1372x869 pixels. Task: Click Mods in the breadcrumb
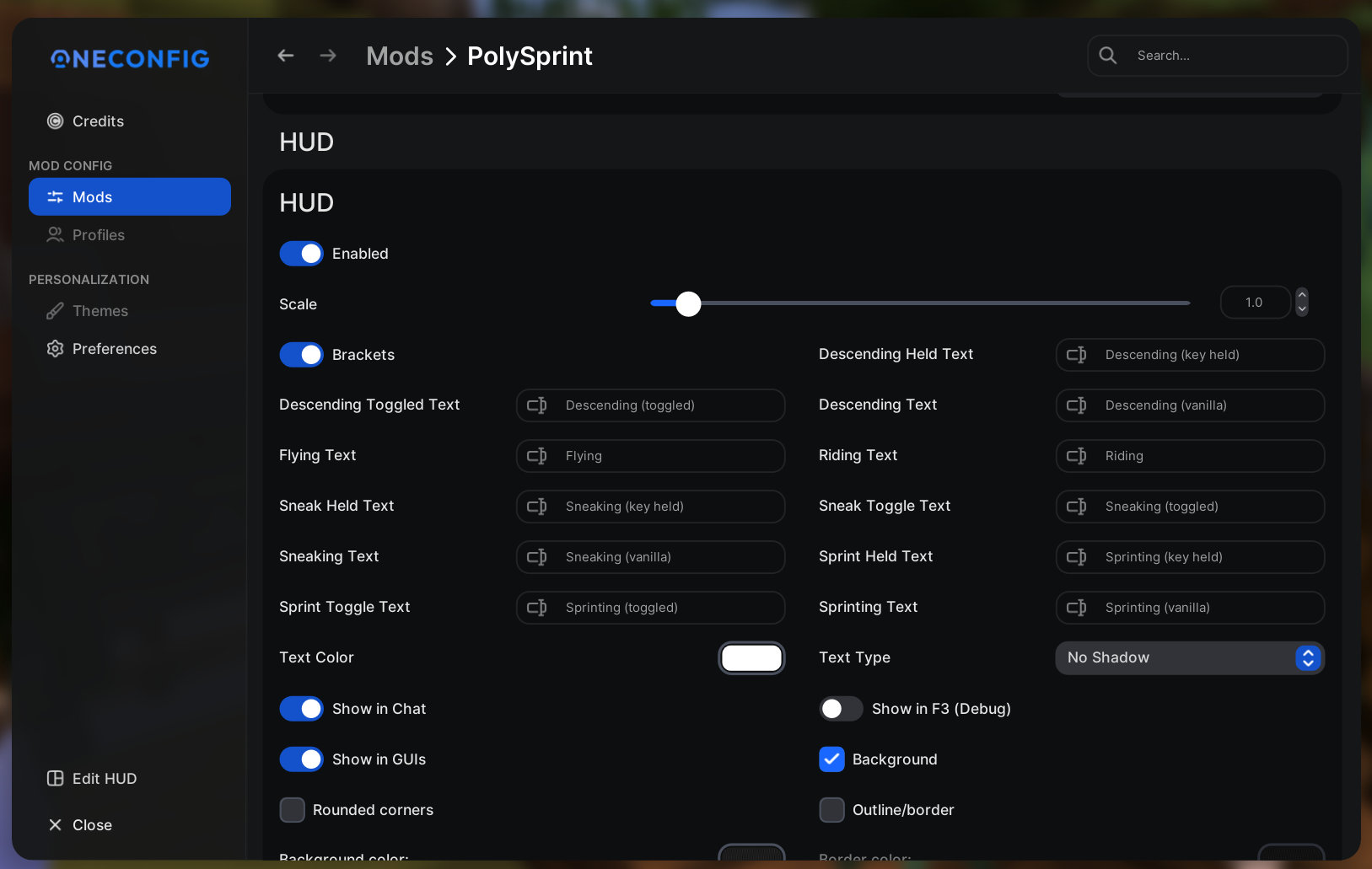click(x=400, y=56)
